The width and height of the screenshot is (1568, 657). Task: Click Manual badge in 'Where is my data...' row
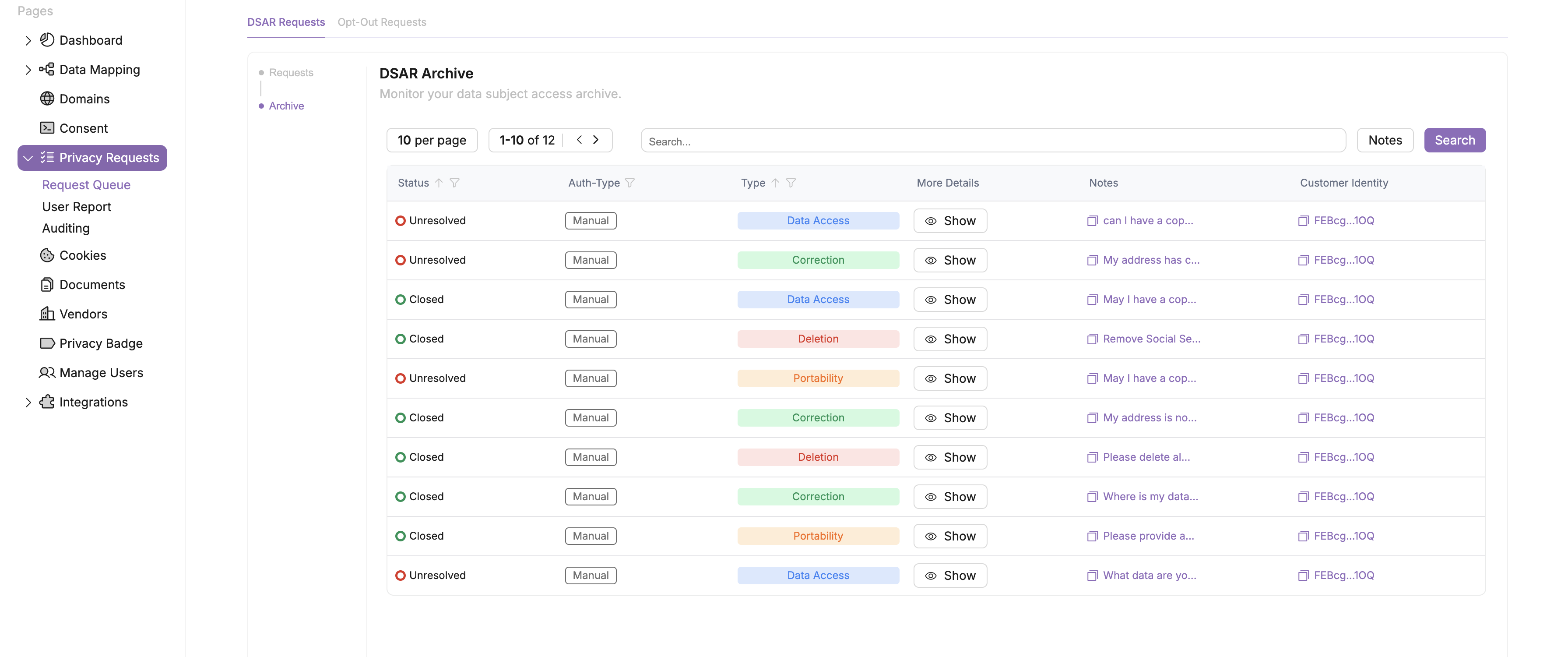click(x=591, y=496)
